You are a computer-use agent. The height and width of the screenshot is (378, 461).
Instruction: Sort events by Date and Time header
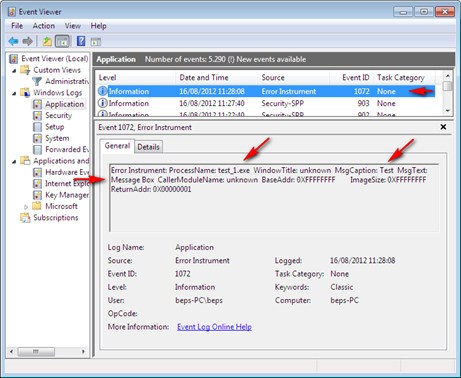point(216,78)
